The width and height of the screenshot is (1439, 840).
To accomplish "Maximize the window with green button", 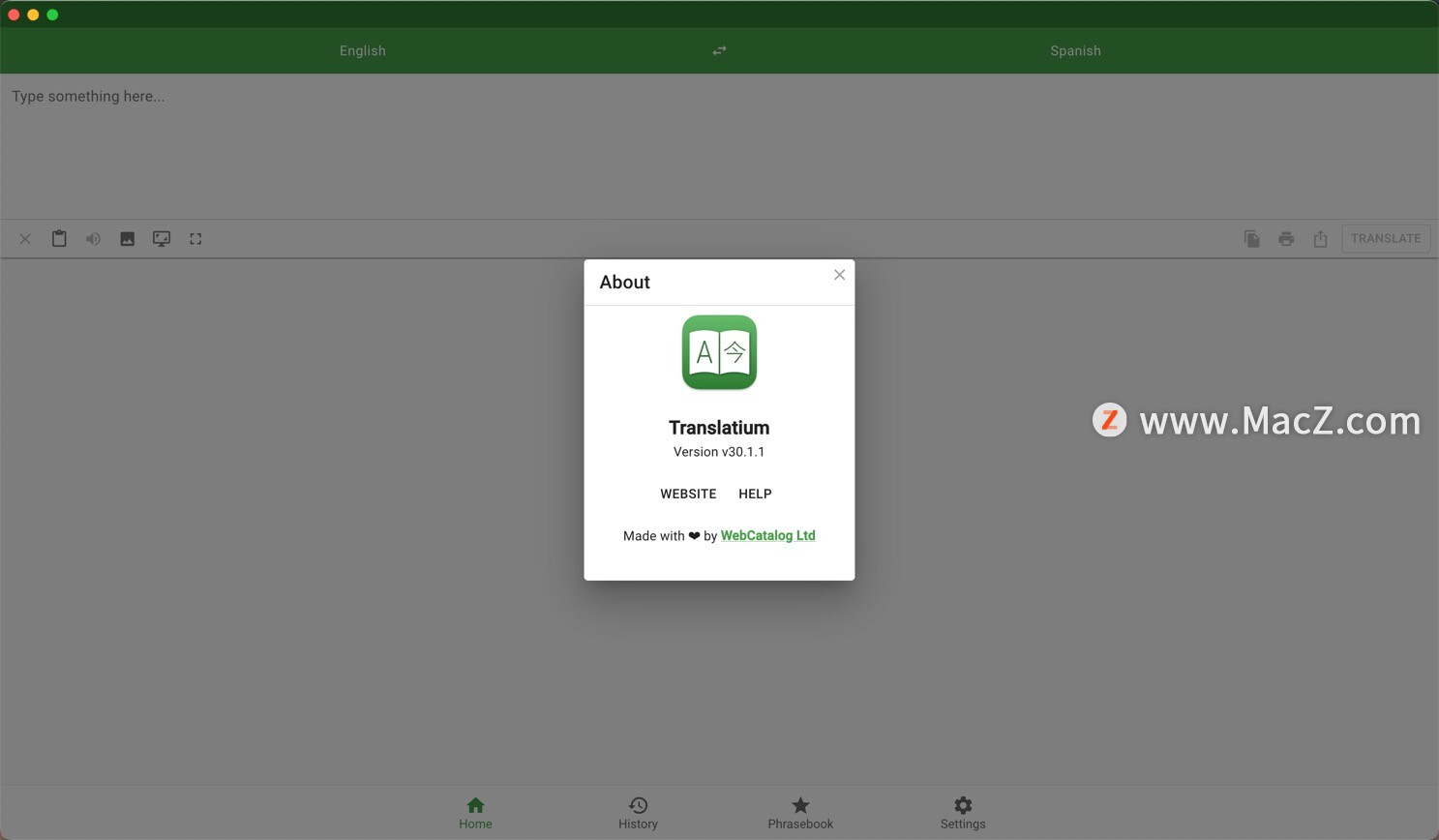I will point(52,15).
